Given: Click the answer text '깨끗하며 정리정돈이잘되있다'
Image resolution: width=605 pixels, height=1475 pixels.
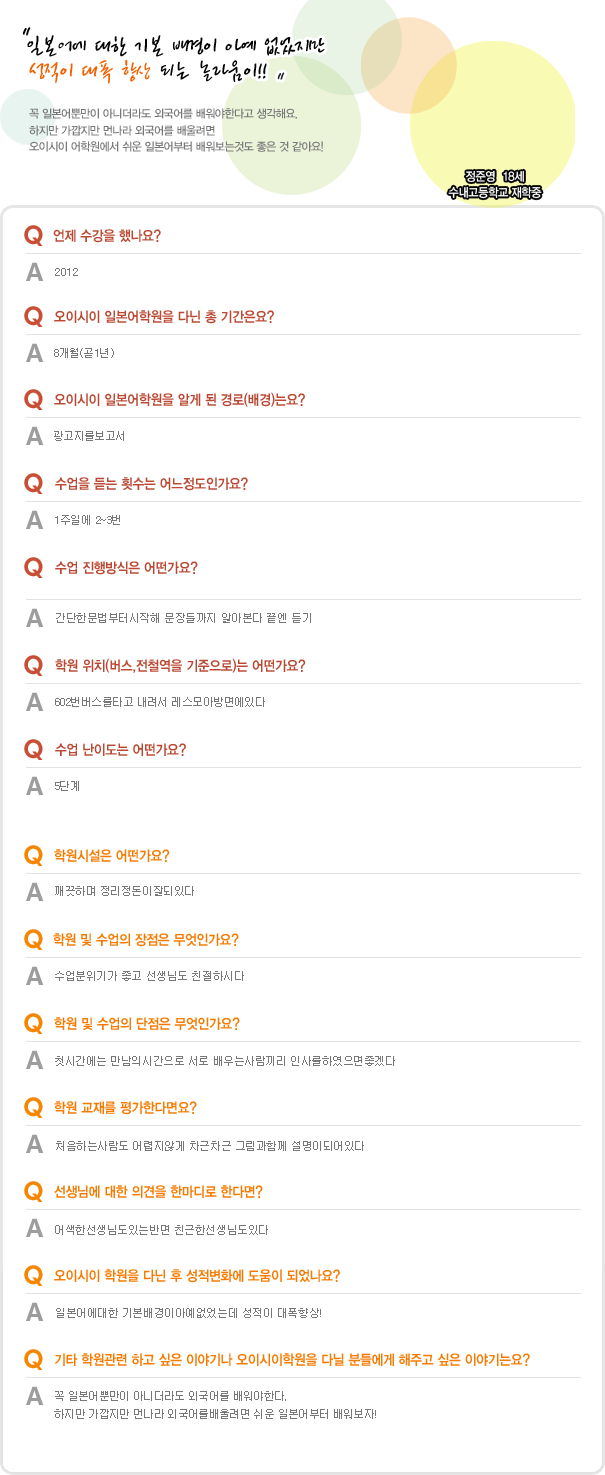Looking at the screenshot, I should click(124, 890).
